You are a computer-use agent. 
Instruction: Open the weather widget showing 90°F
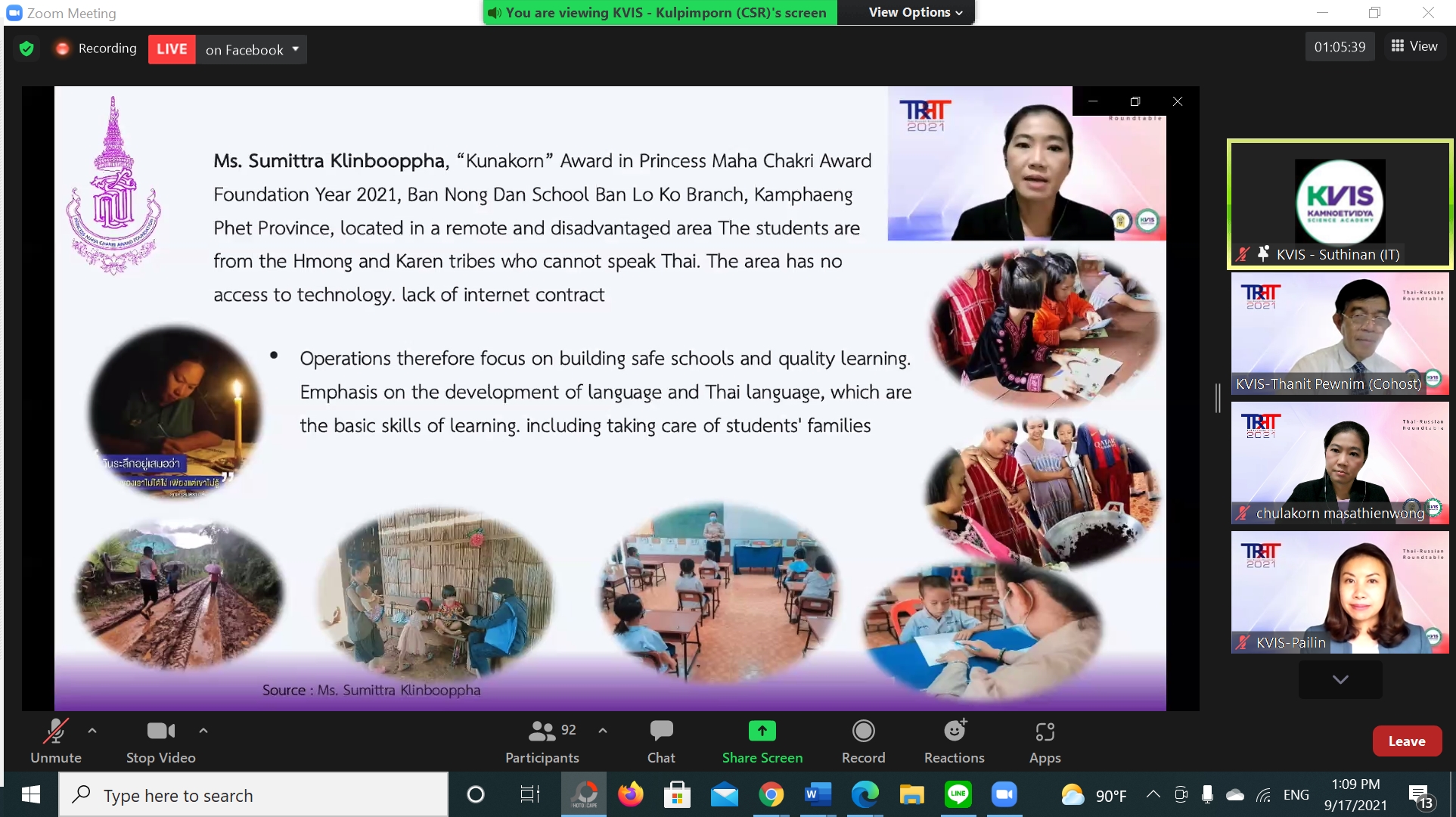1094,795
